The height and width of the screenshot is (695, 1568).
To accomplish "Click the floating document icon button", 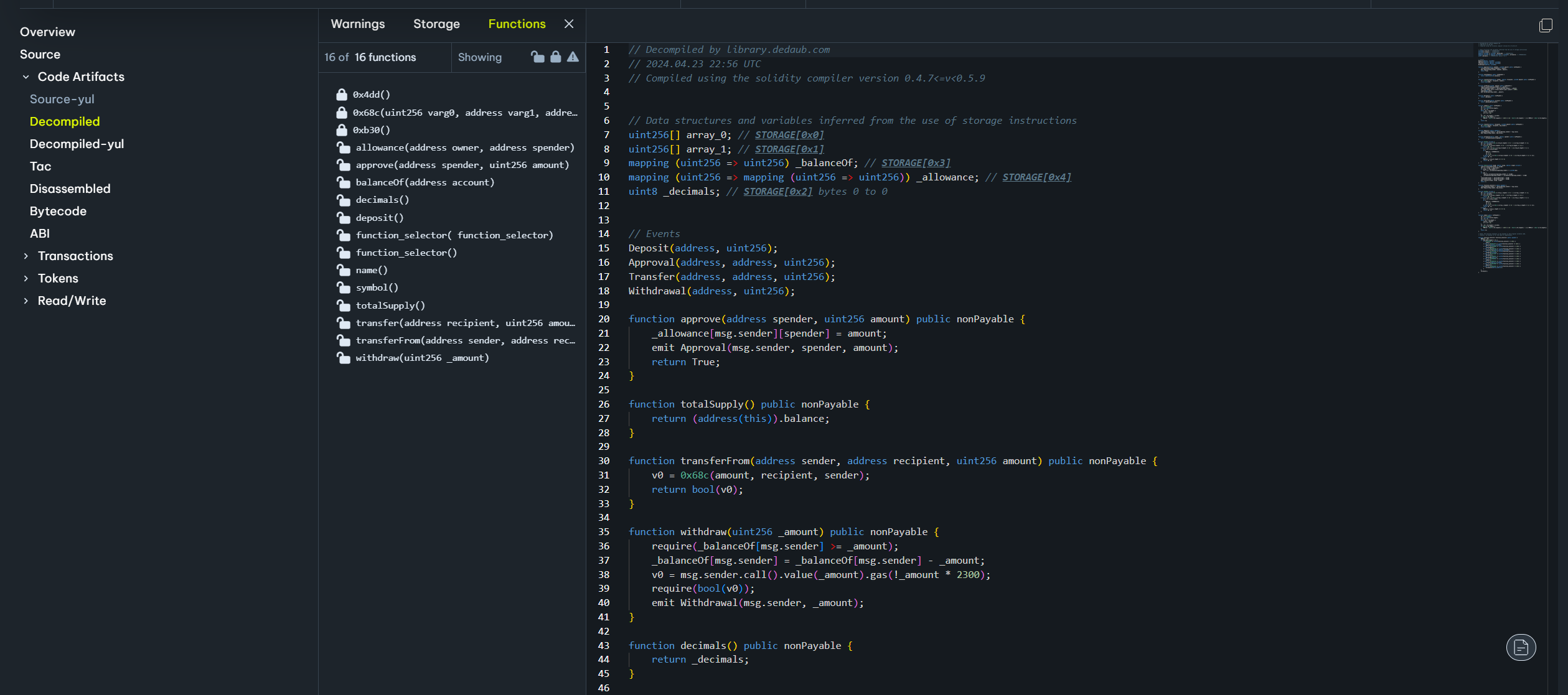I will (1520, 647).
